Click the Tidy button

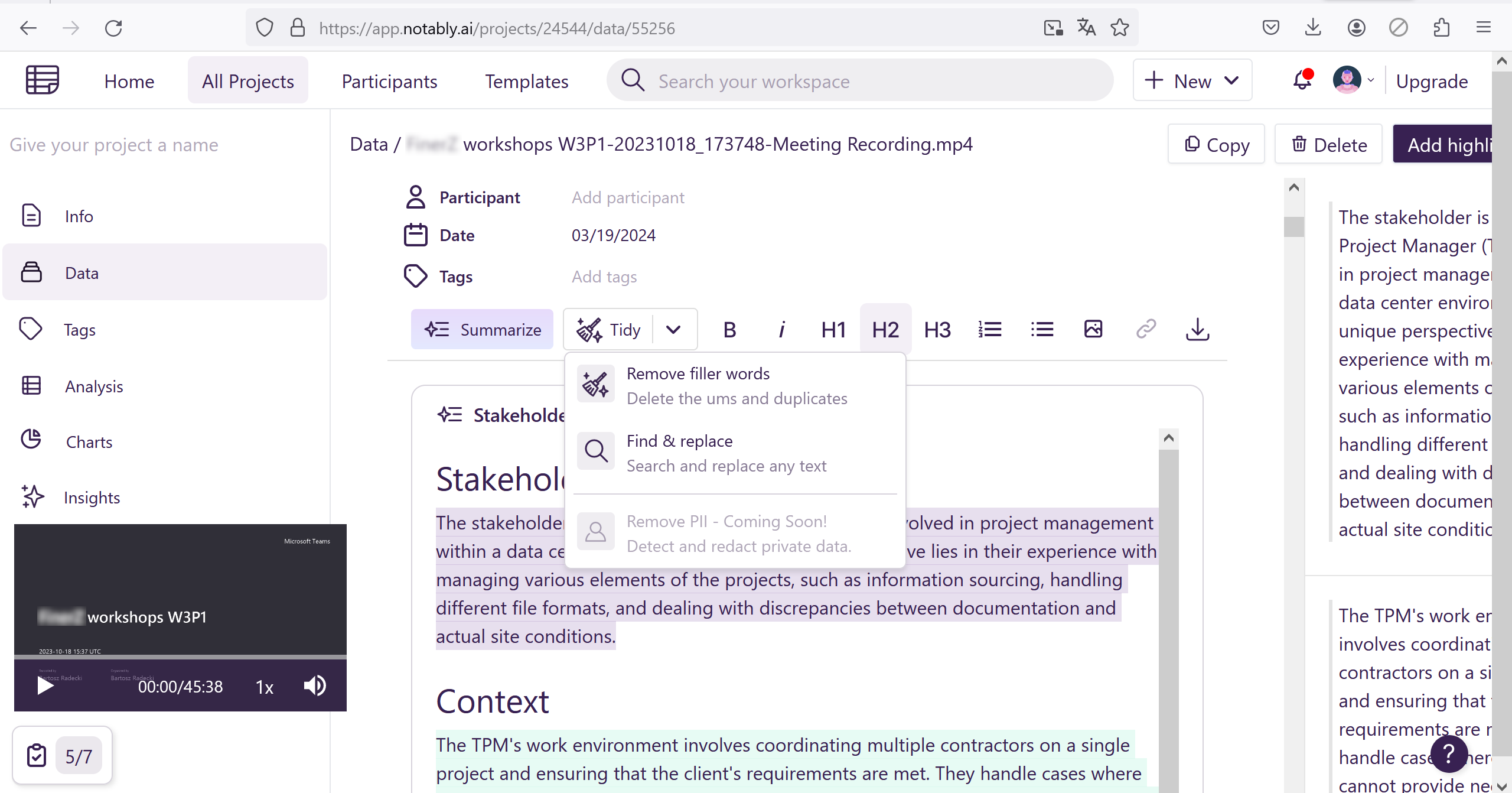point(608,329)
